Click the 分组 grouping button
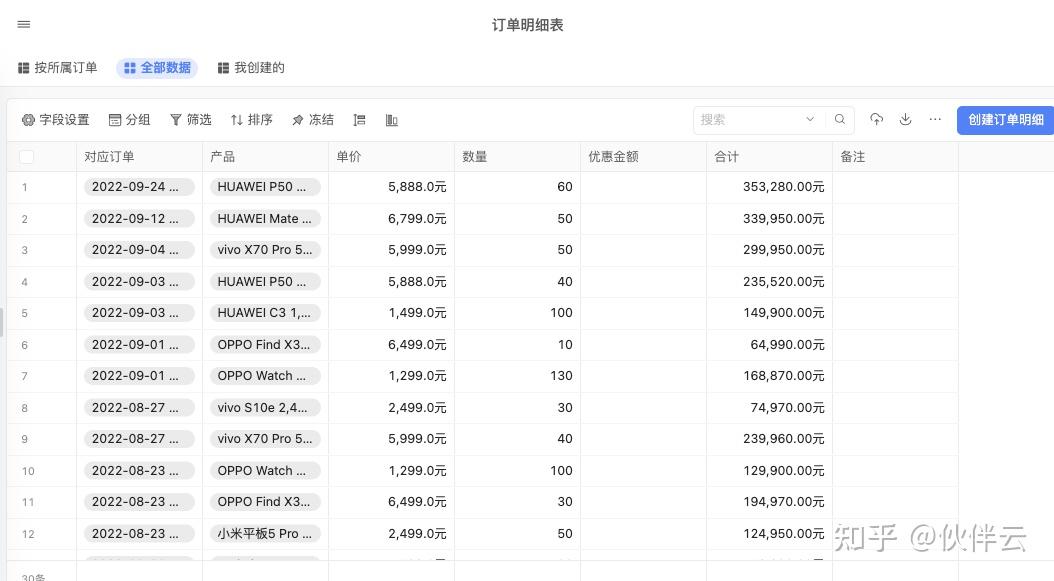1054x581 pixels. 130,120
